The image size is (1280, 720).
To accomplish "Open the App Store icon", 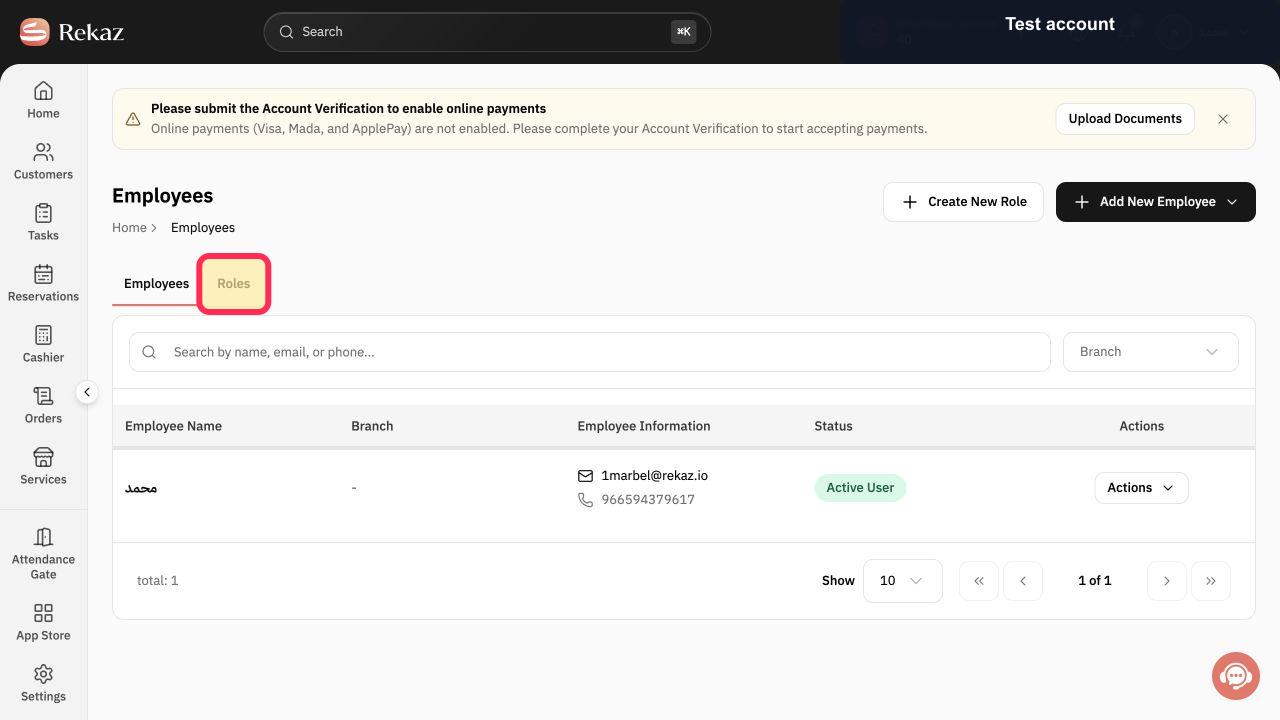I will (x=43, y=613).
